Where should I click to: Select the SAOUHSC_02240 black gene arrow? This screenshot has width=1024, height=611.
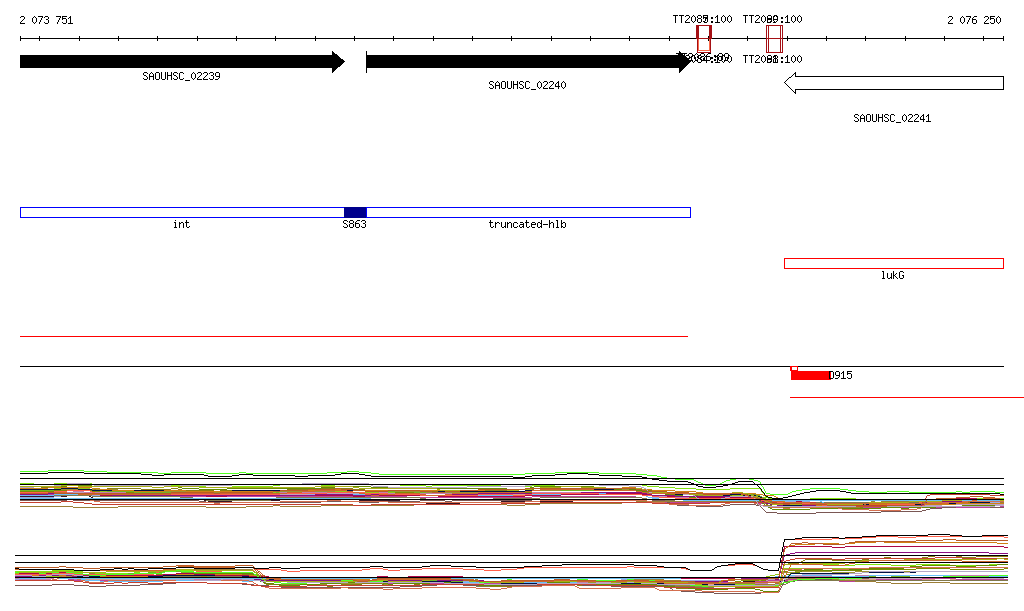526,62
